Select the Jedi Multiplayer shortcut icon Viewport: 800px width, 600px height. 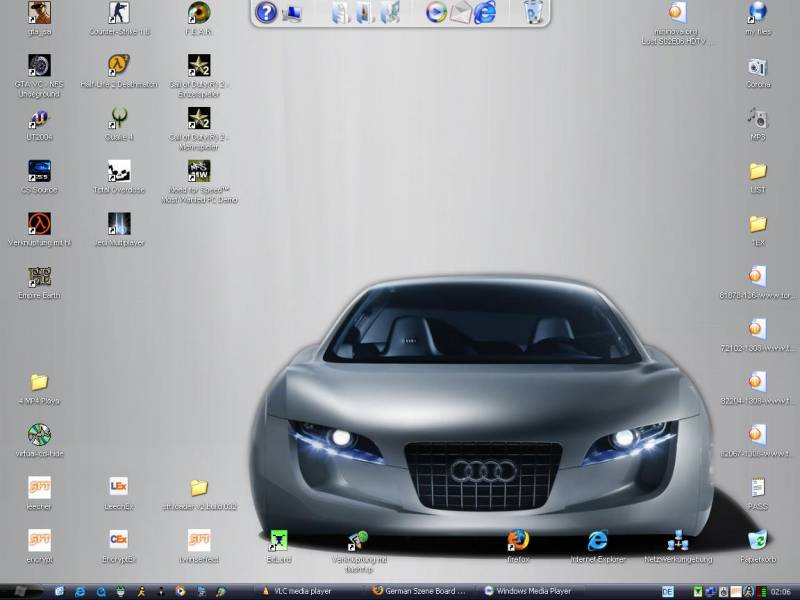pyautogui.click(x=119, y=224)
